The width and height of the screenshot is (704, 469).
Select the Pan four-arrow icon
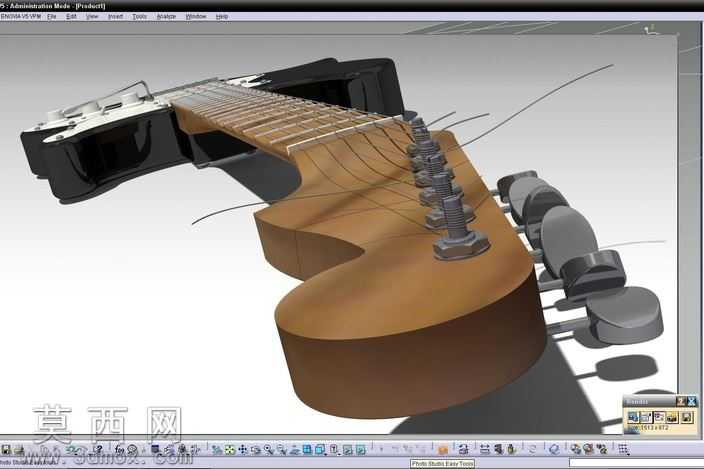tap(242, 449)
